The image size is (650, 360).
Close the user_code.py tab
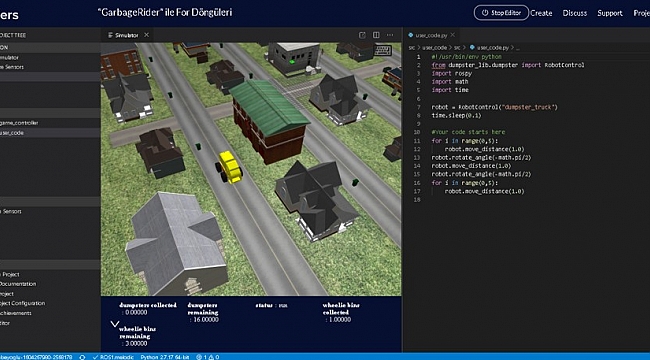(453, 35)
